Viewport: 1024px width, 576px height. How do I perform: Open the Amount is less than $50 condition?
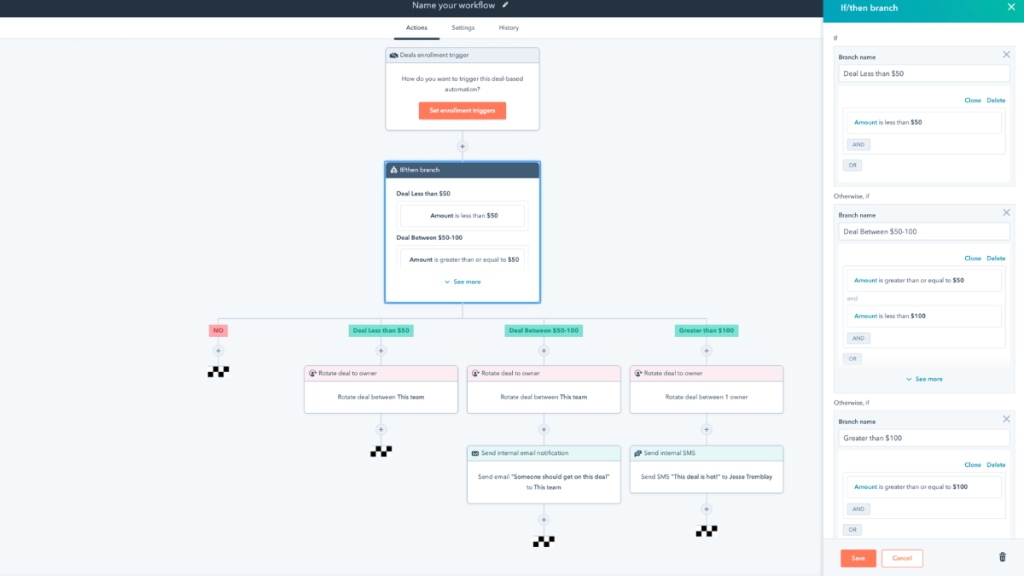click(923, 122)
